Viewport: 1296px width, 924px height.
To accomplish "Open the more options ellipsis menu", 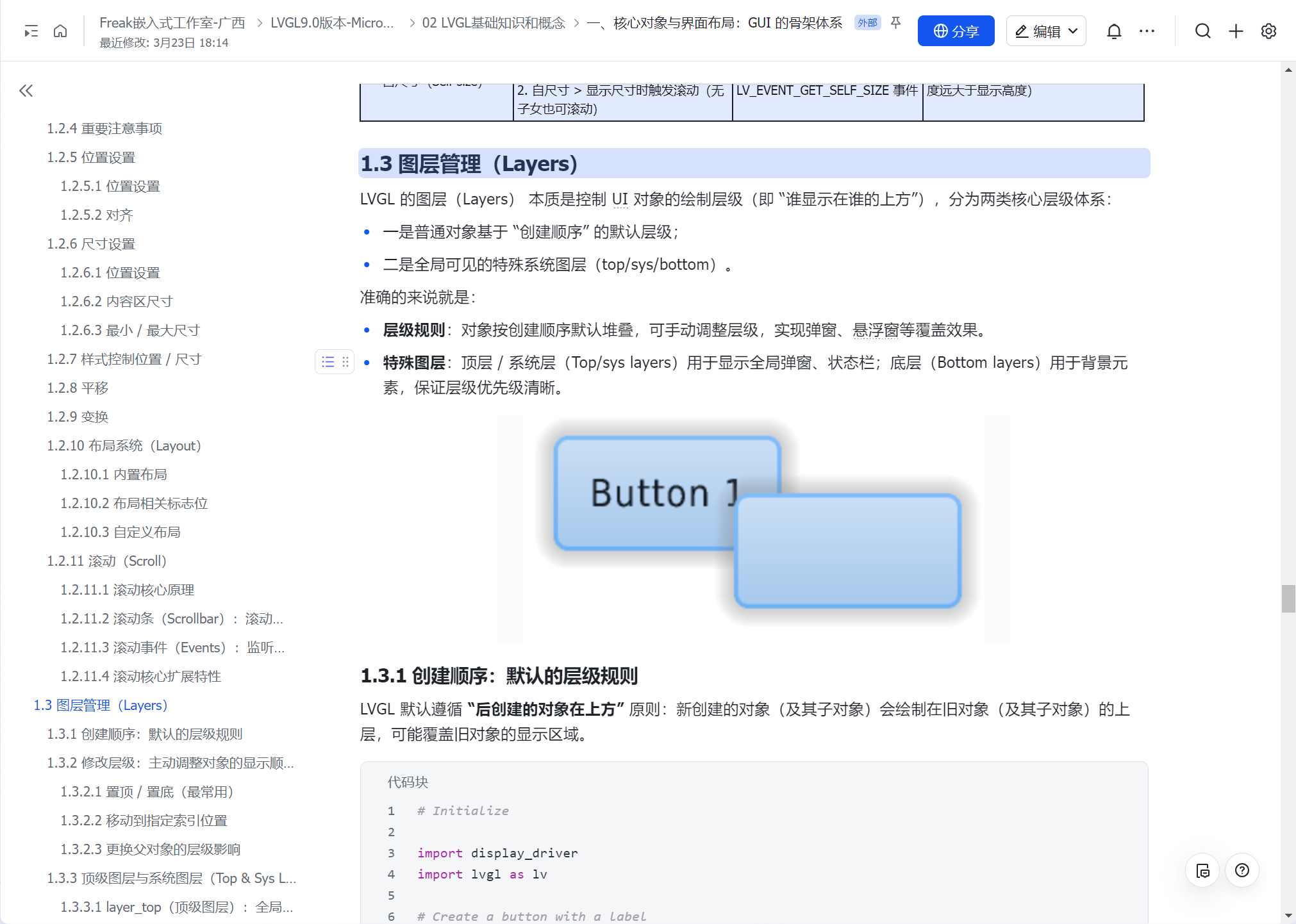I will tap(1147, 31).
